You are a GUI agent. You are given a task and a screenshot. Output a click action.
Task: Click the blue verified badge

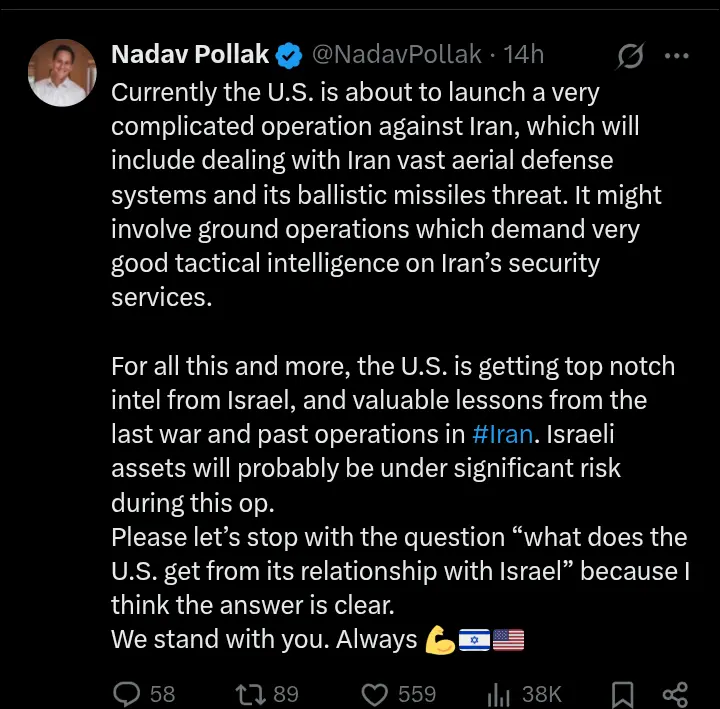click(289, 55)
